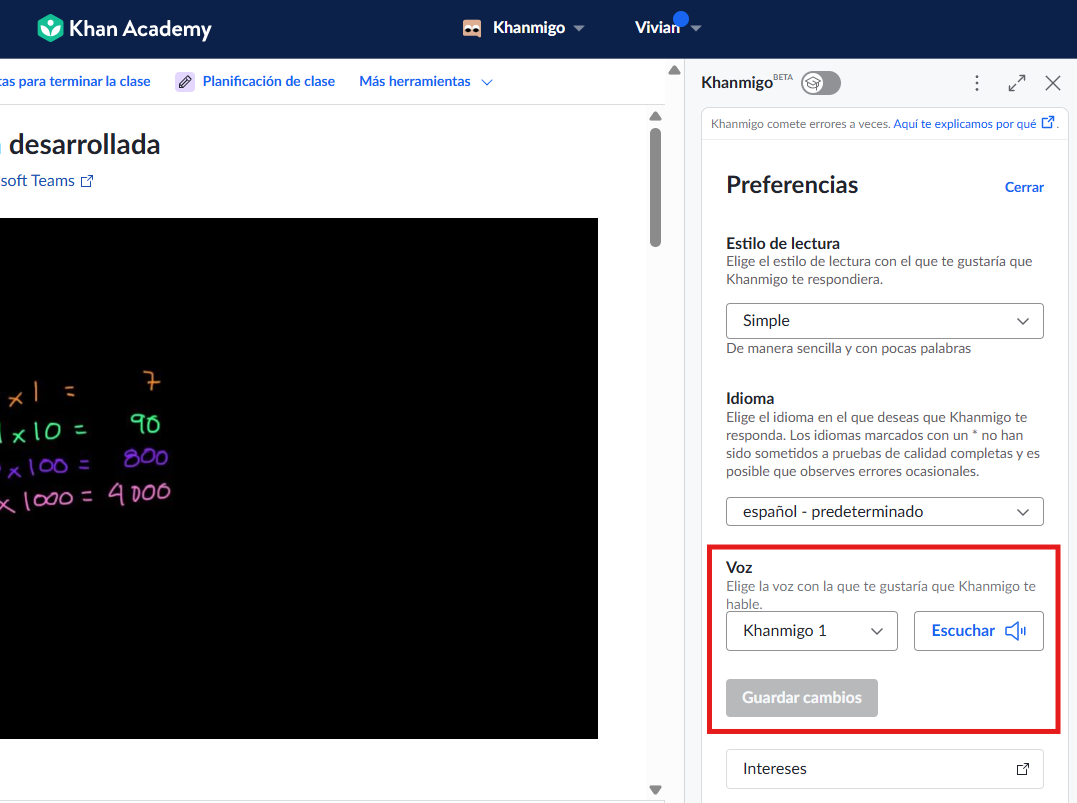The height and width of the screenshot is (803, 1077).
Task: Open the Khanmigo panel options menu
Action: [x=977, y=83]
